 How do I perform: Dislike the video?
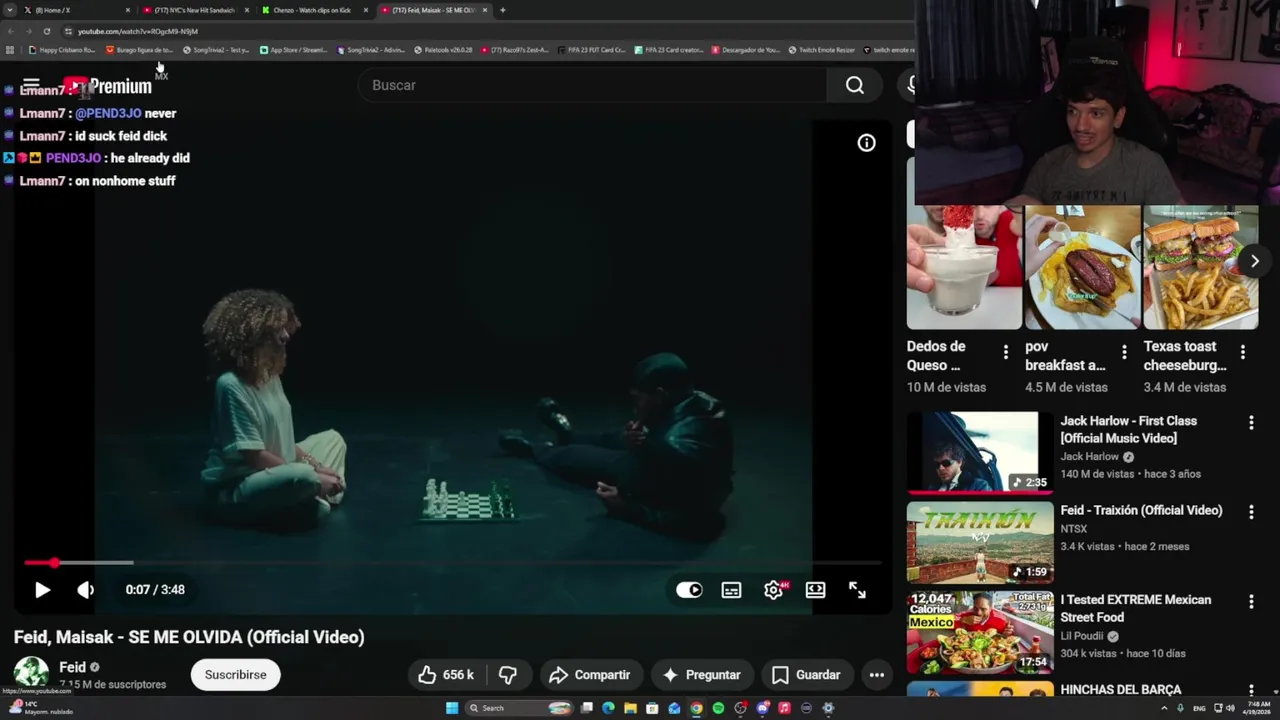coord(508,675)
